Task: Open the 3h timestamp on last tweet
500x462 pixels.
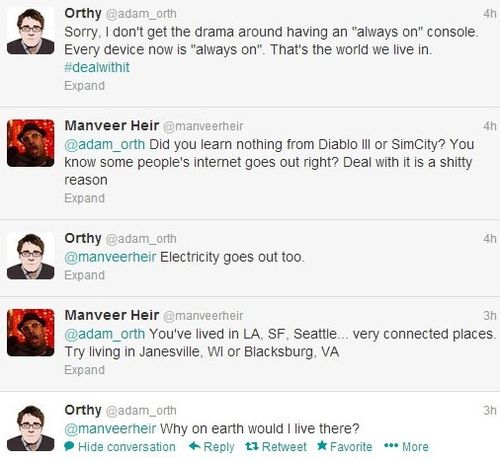Action: pos(490,410)
